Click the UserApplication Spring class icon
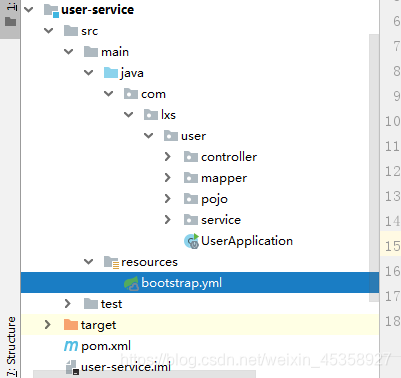Image resolution: width=401 pixels, height=378 pixels. pyautogui.click(x=191, y=241)
